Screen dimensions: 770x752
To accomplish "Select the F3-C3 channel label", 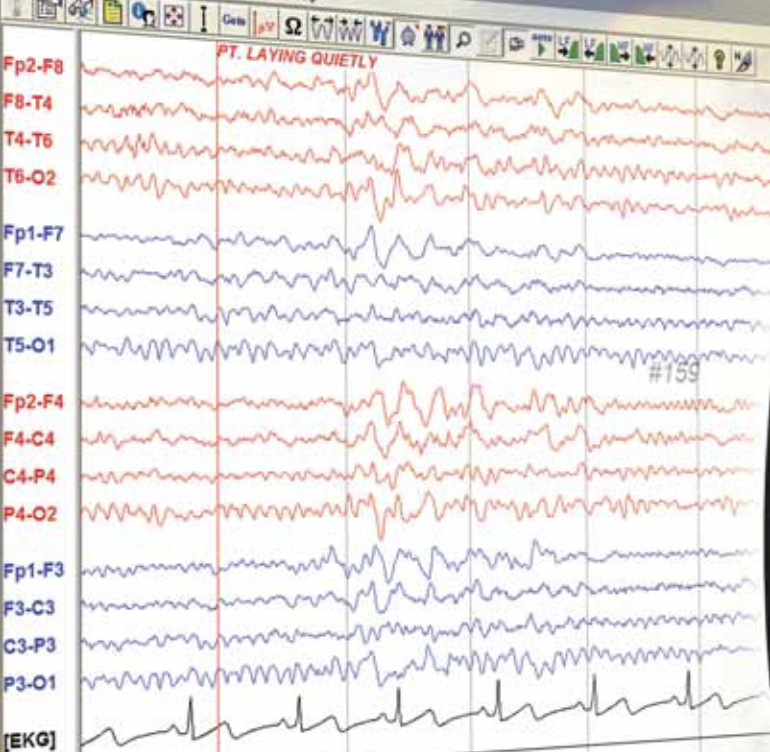I will pos(29,608).
